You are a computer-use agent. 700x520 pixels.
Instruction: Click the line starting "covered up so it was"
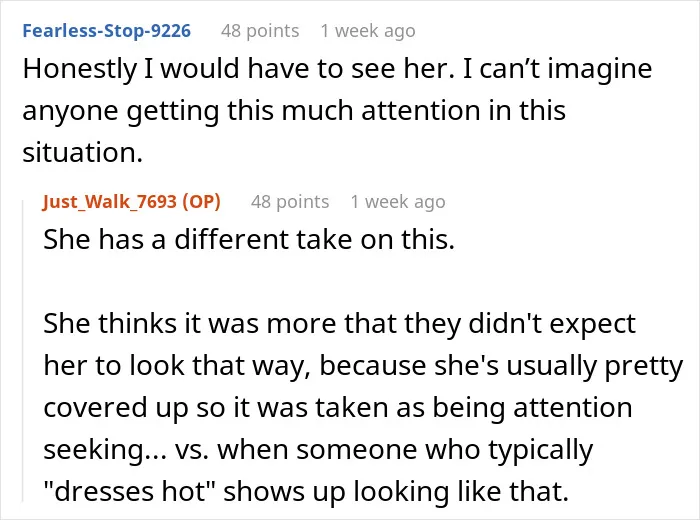(338, 407)
